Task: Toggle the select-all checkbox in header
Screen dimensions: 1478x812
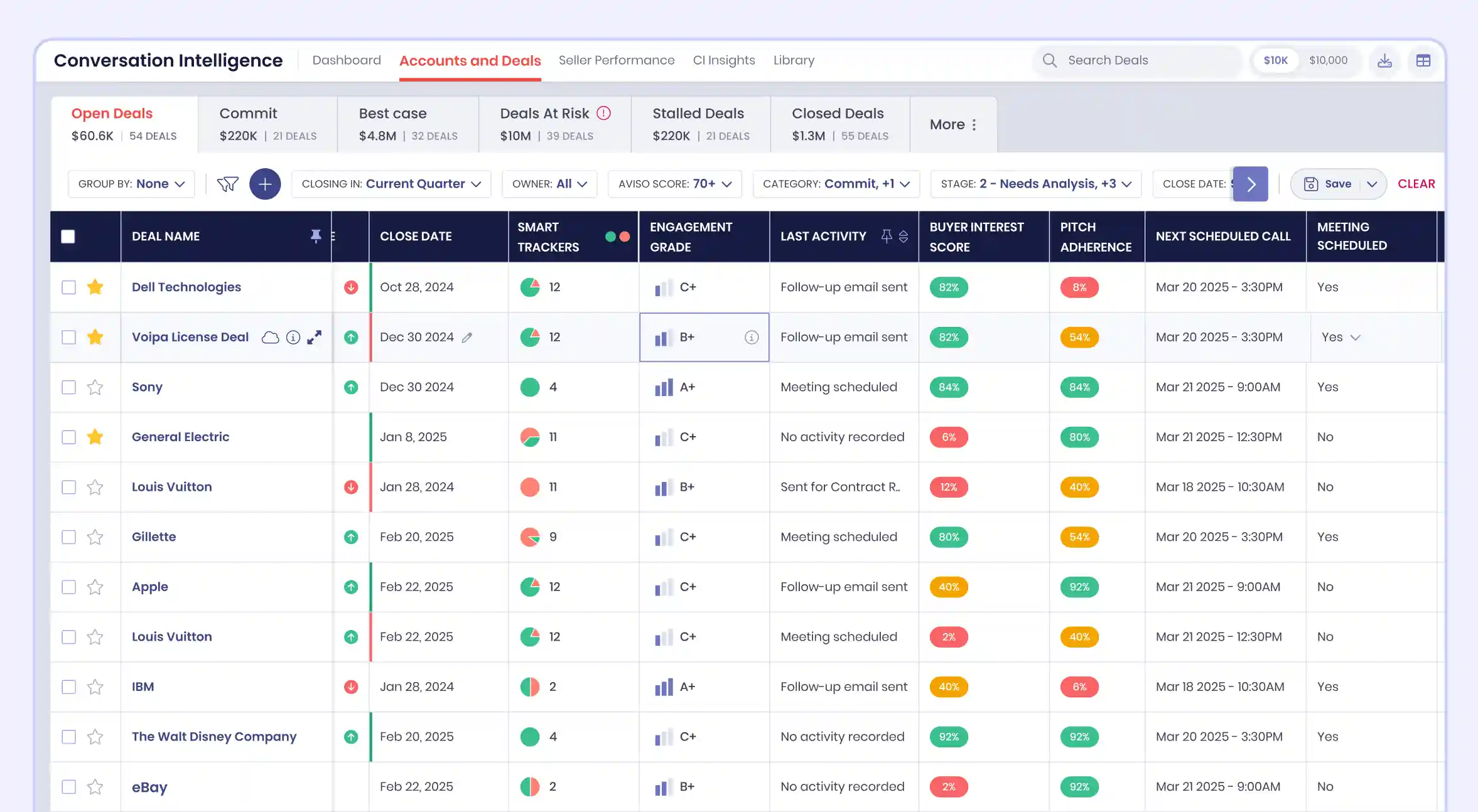Action: [68, 237]
